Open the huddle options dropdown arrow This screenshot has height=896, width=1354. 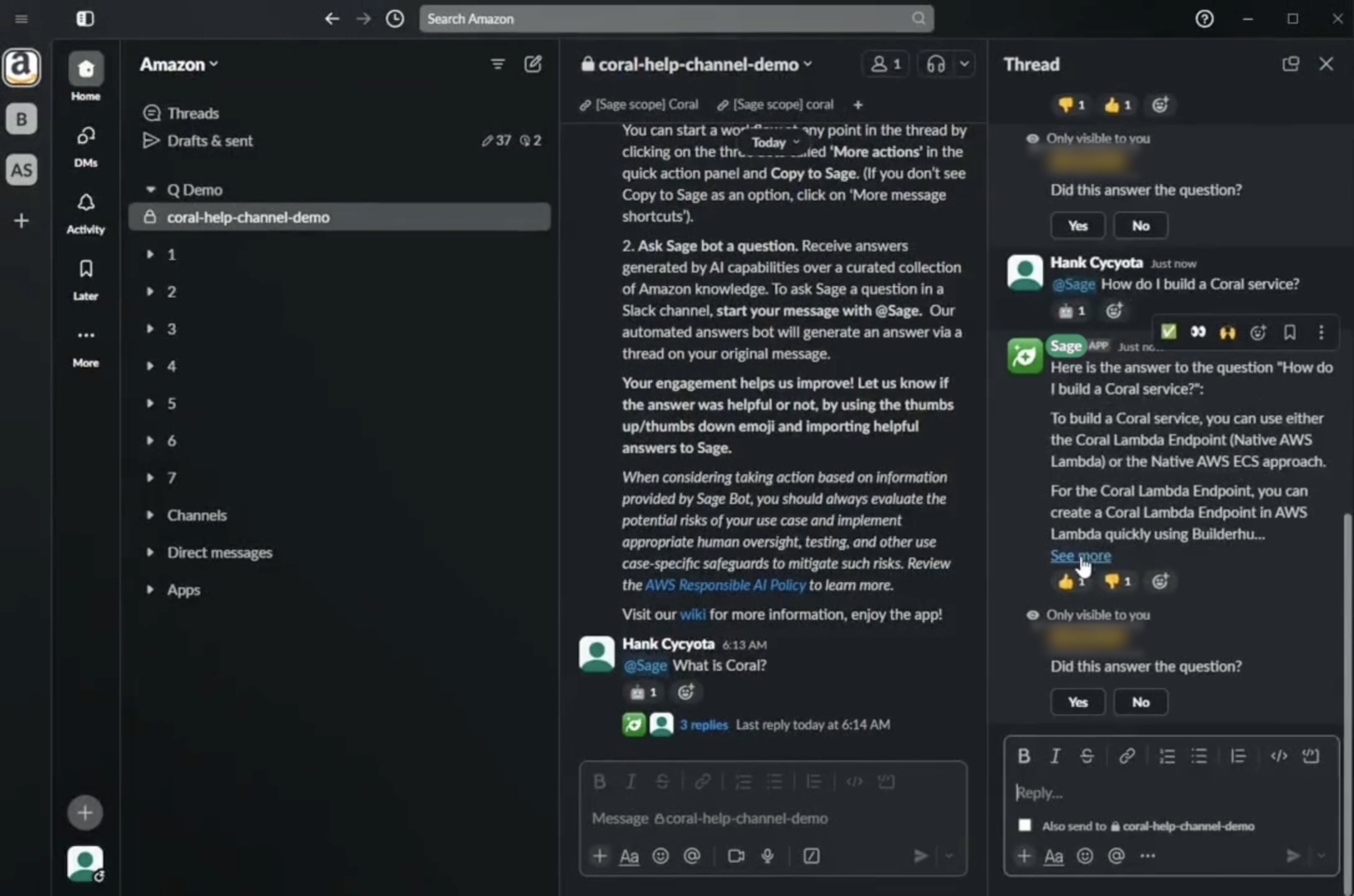click(964, 64)
